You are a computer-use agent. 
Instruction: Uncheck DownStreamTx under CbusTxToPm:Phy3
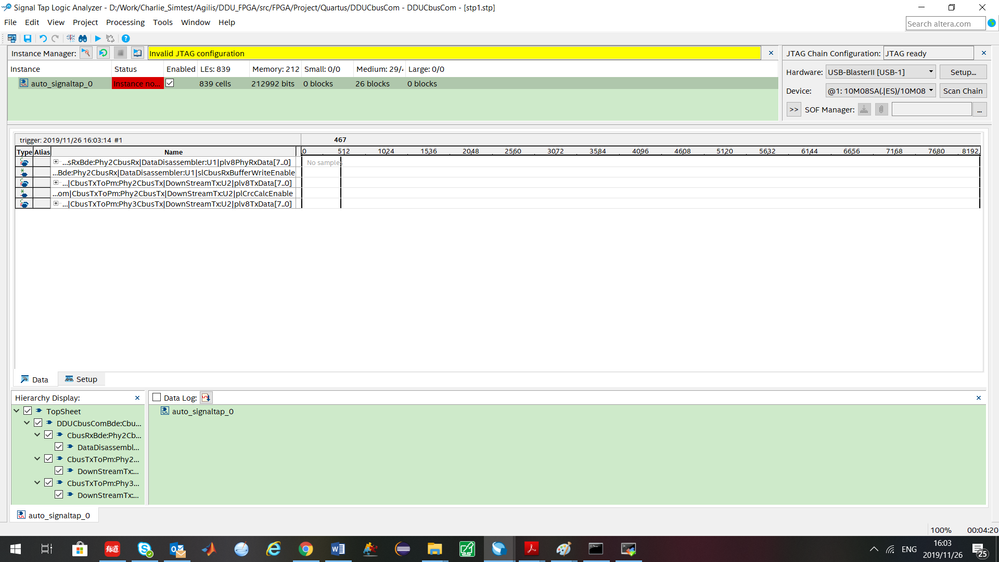tap(59, 495)
